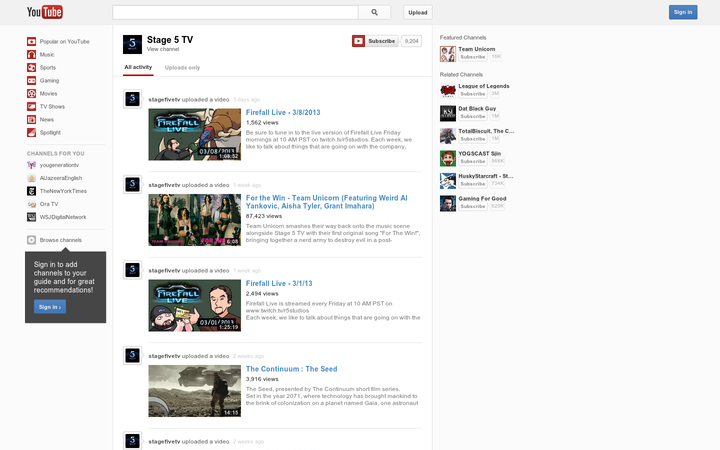
Task: Open Gaming For Good channel avatar
Action: pos(448,203)
